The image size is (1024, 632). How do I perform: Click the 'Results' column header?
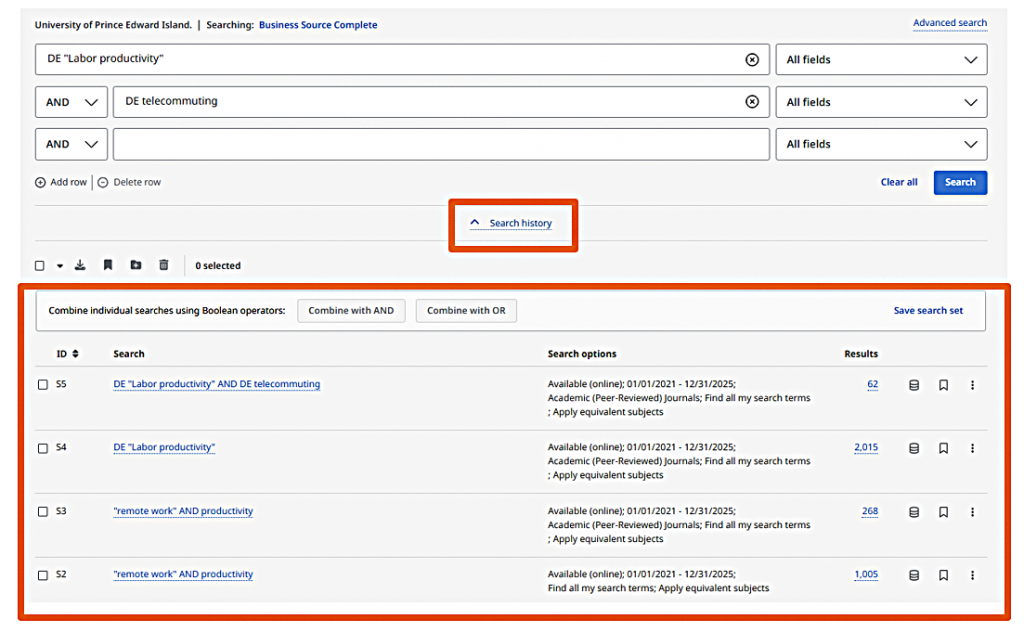(x=861, y=354)
